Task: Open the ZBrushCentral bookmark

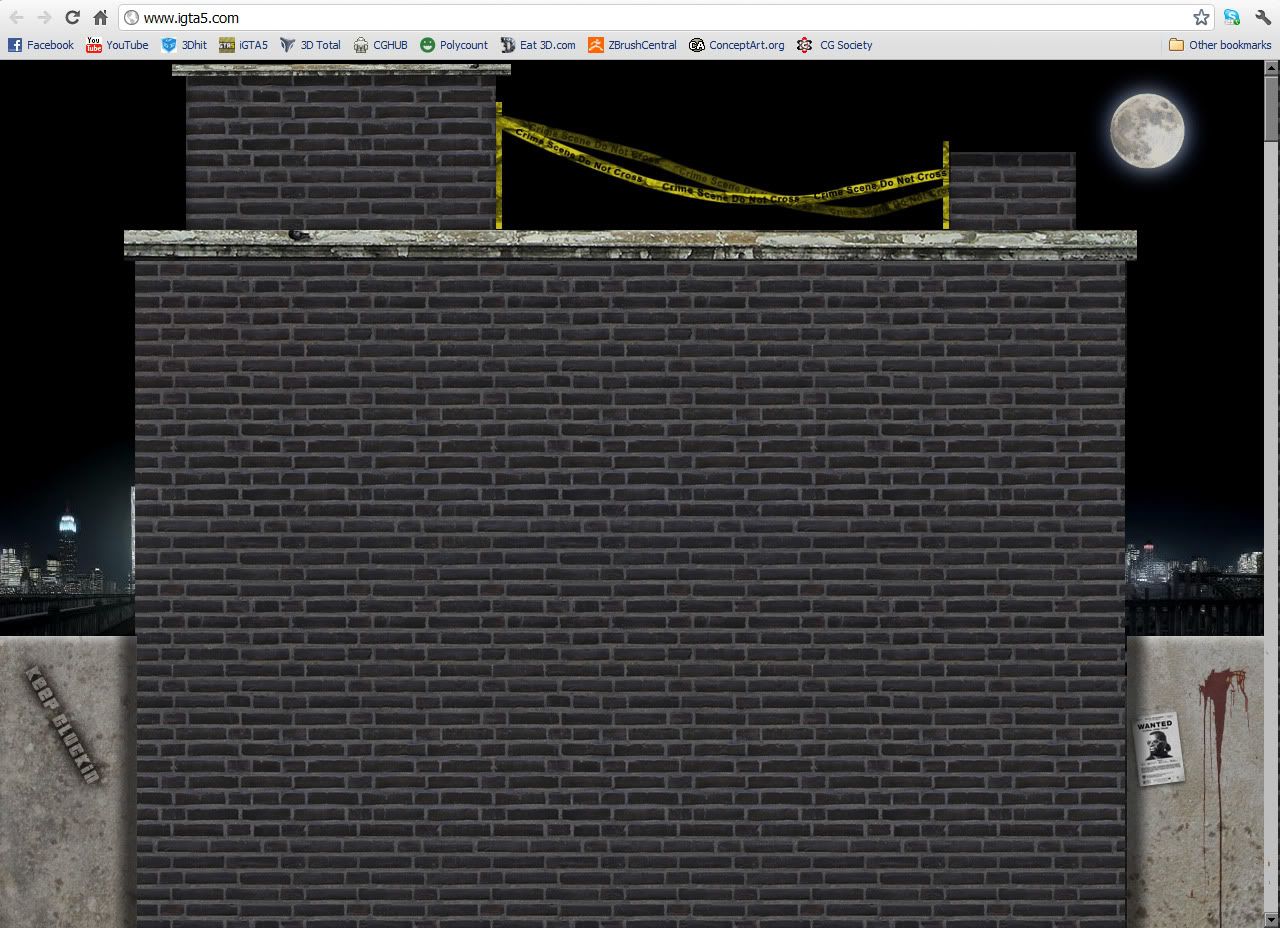Action: tap(632, 45)
